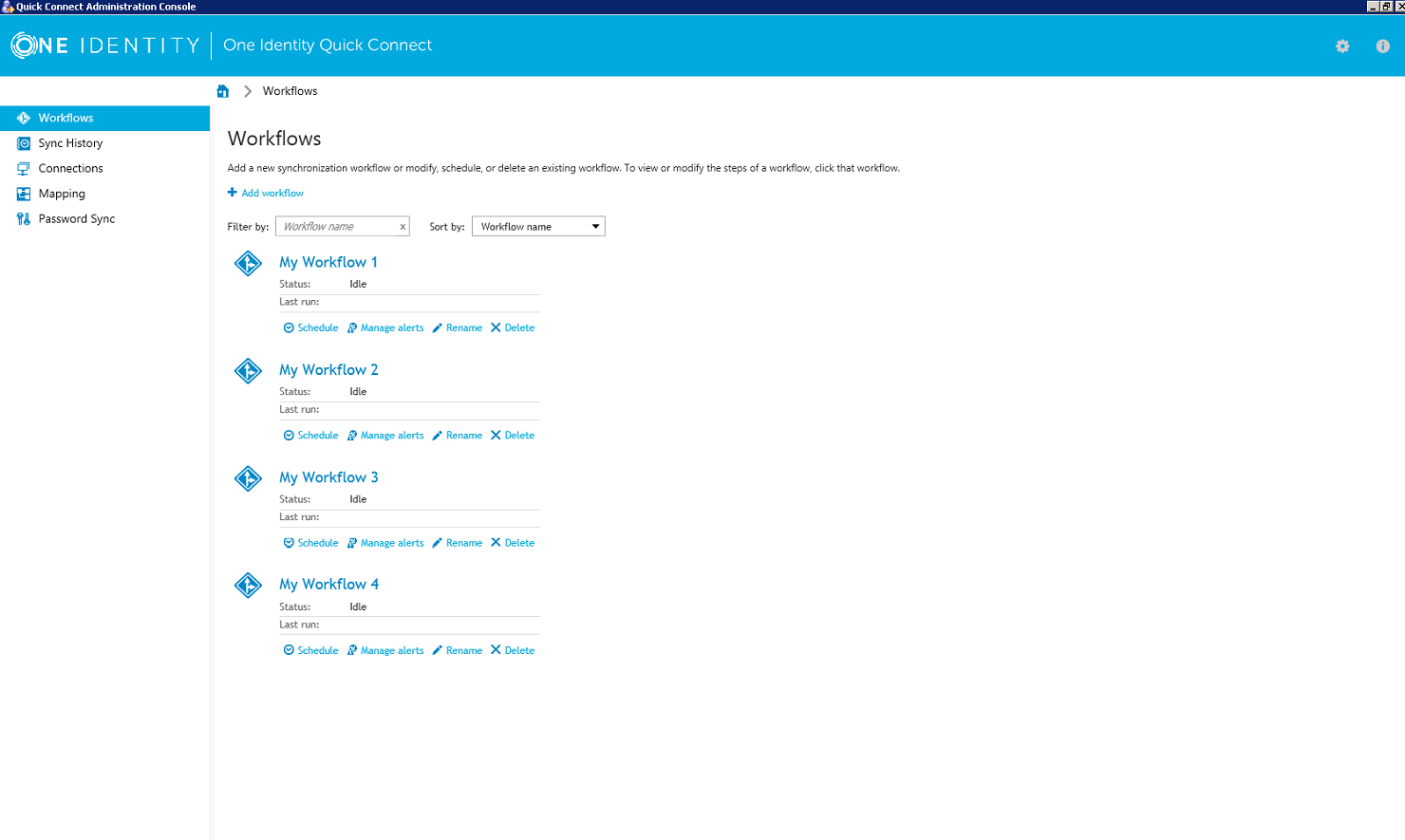Click the Quick Connect title bar app icon

point(8,7)
